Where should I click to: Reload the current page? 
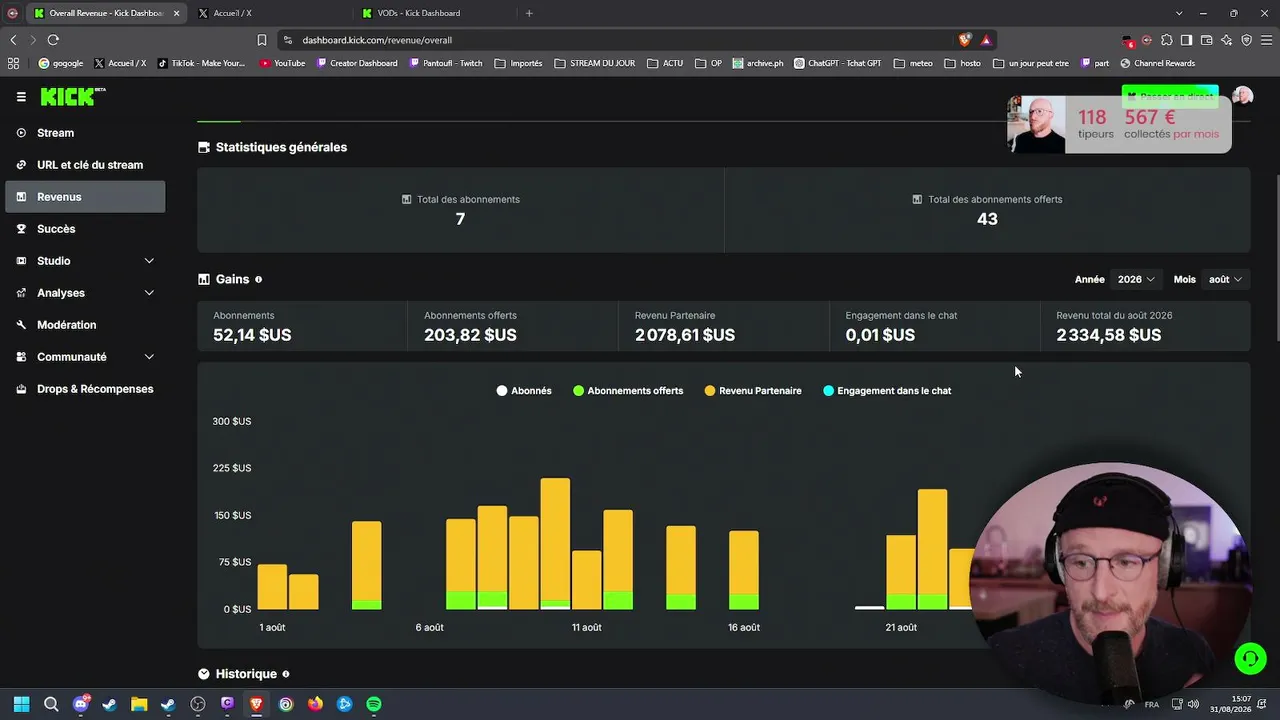(x=53, y=40)
